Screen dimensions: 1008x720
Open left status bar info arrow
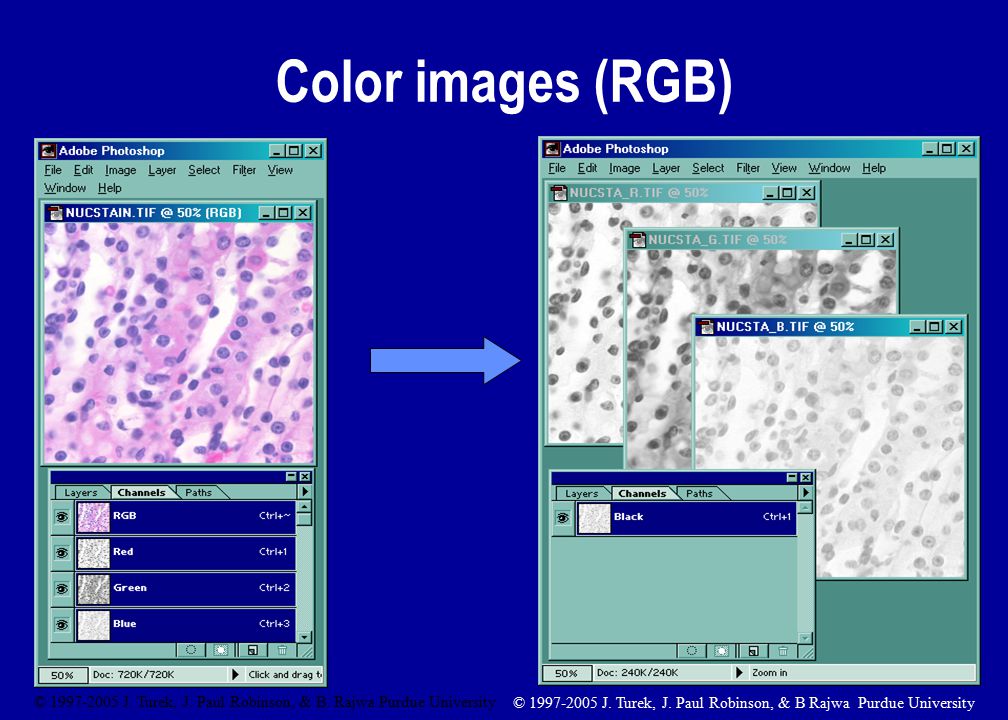(x=235, y=674)
